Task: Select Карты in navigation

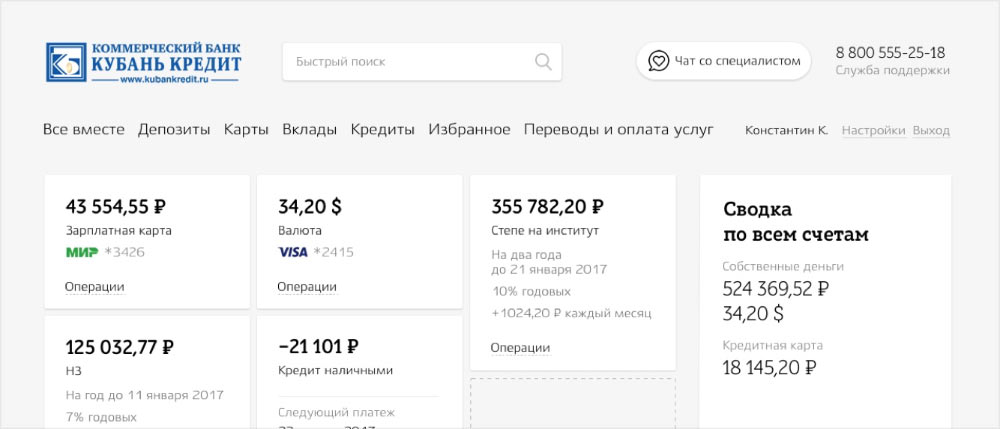Action: coord(246,130)
